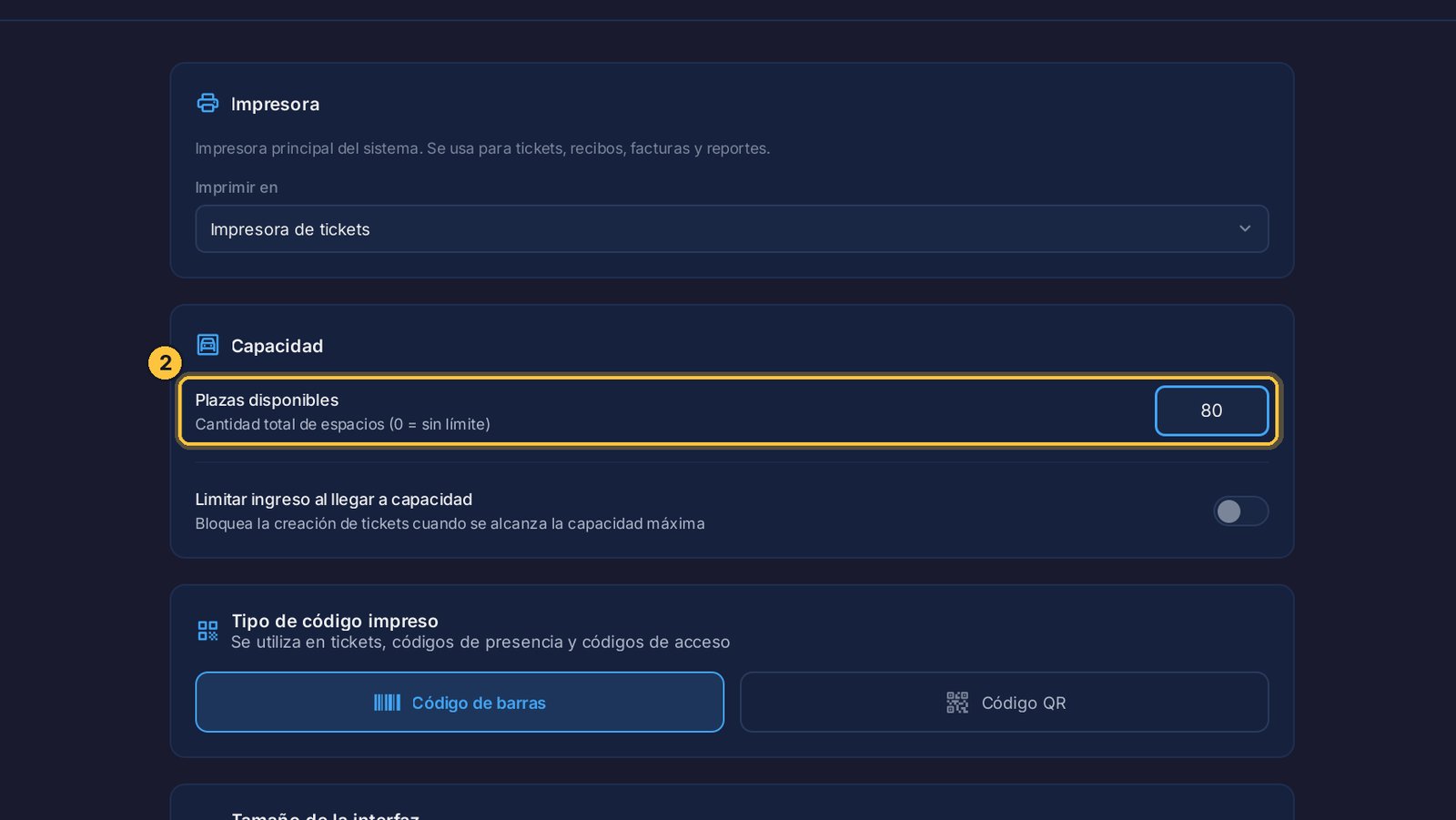Click the Plazas disponibles label
This screenshot has height=820, width=1456.
(x=267, y=400)
